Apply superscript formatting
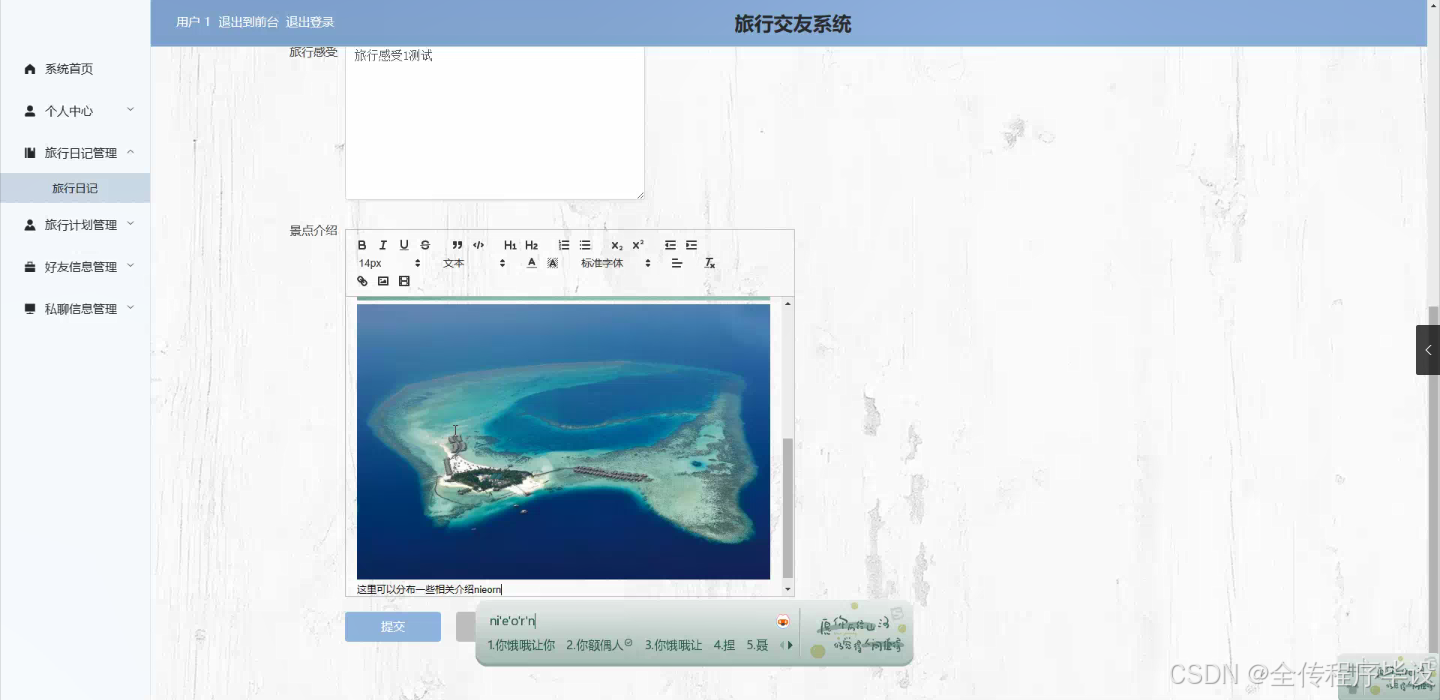 point(636,245)
